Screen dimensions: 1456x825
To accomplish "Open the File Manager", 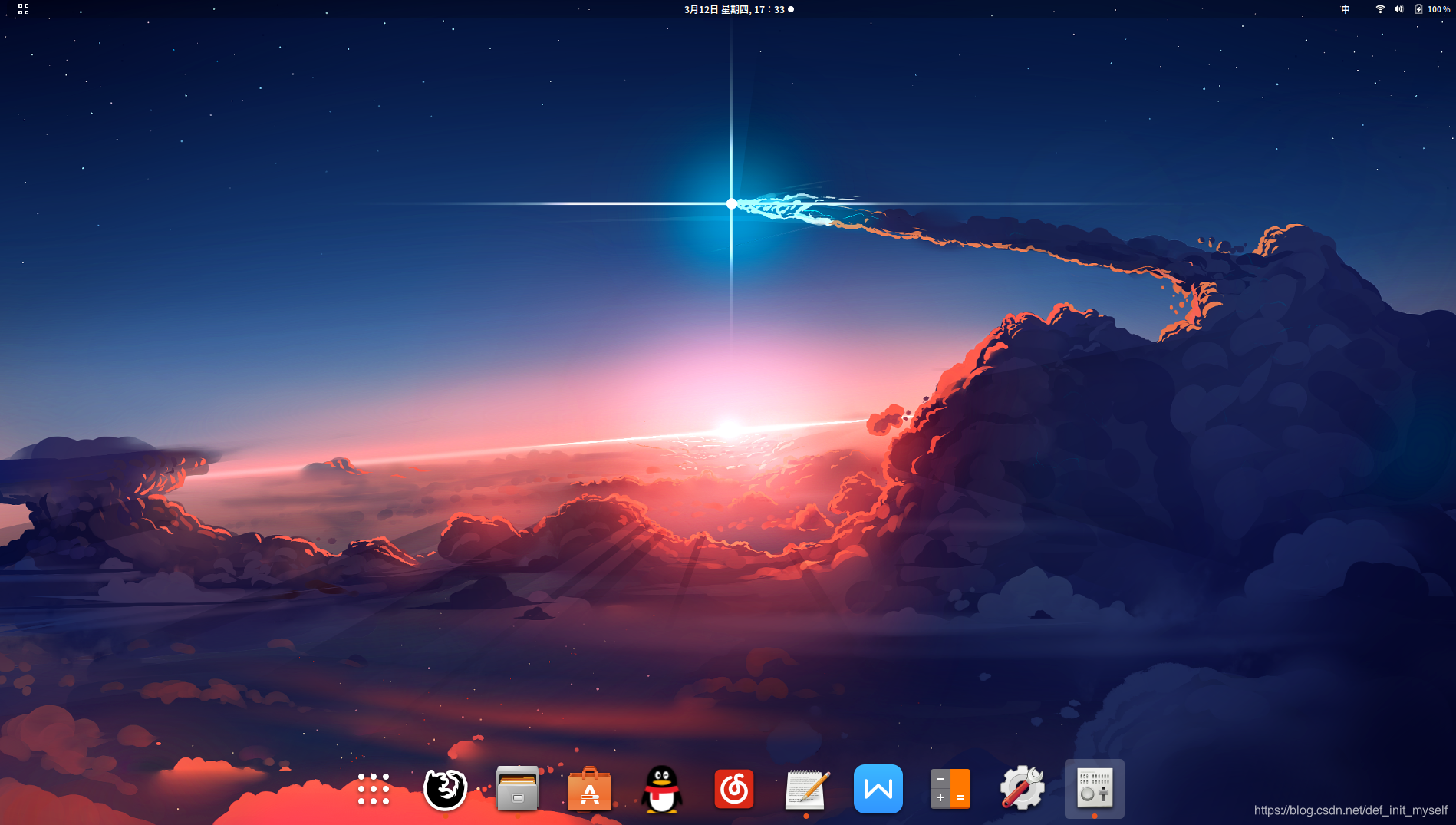I will point(517,788).
